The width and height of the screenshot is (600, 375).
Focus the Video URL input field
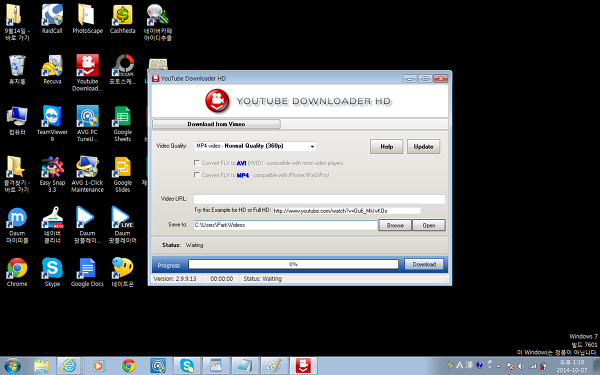coord(319,199)
